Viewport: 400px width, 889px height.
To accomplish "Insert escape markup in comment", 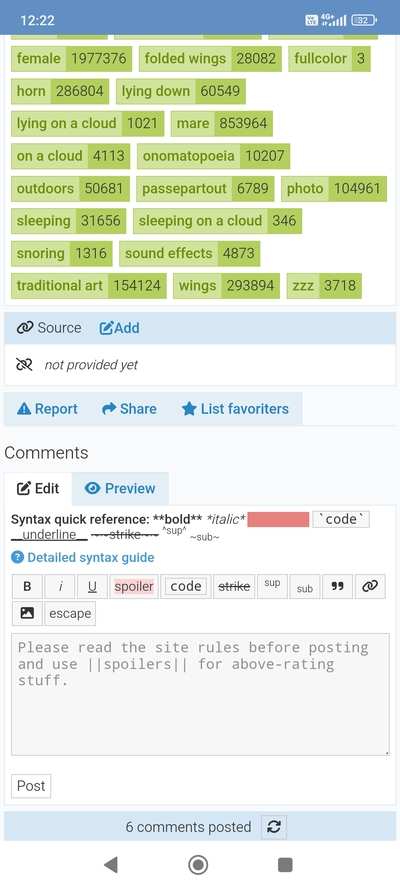I will tap(70, 613).
